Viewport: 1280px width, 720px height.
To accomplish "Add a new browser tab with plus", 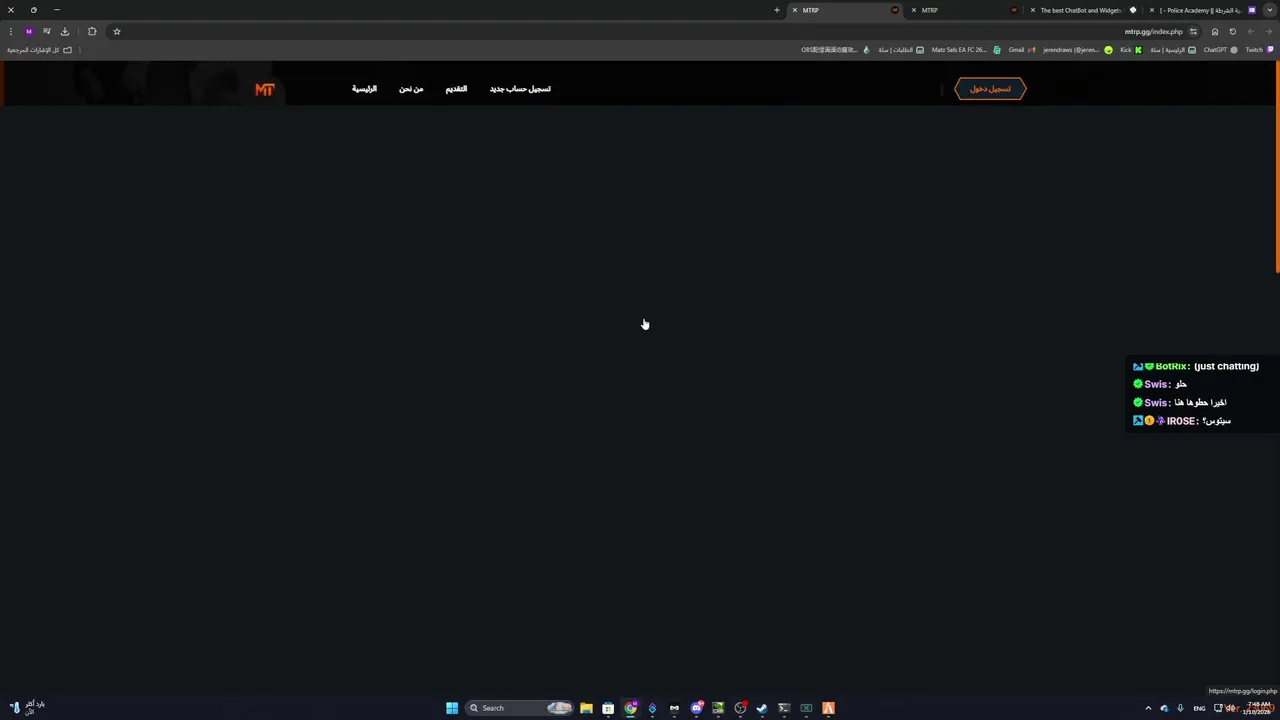I will click(776, 10).
